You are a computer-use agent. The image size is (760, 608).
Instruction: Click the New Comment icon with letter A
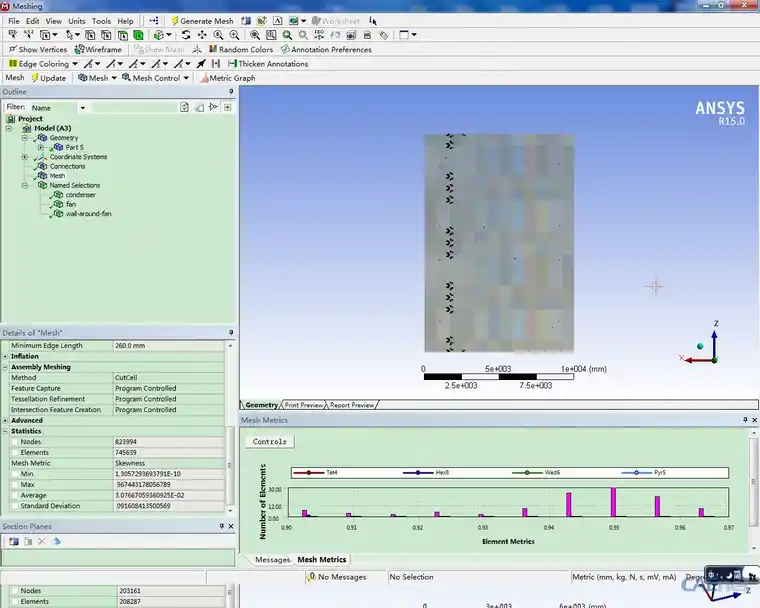tap(278, 21)
